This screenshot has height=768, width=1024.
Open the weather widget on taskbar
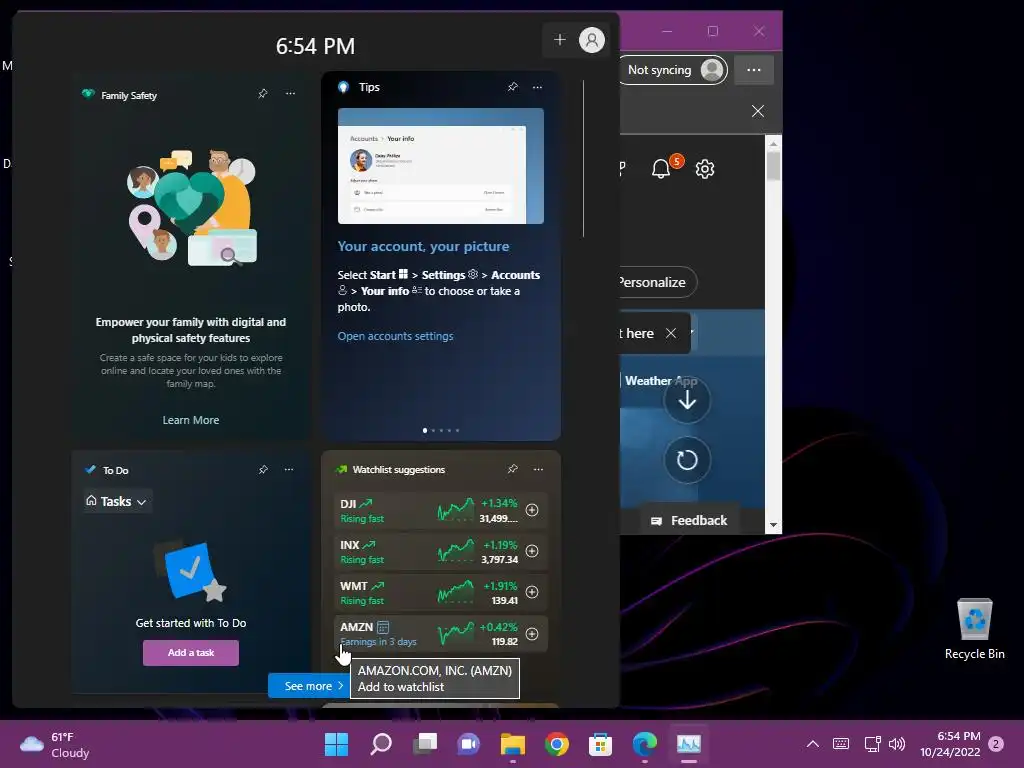[55, 744]
